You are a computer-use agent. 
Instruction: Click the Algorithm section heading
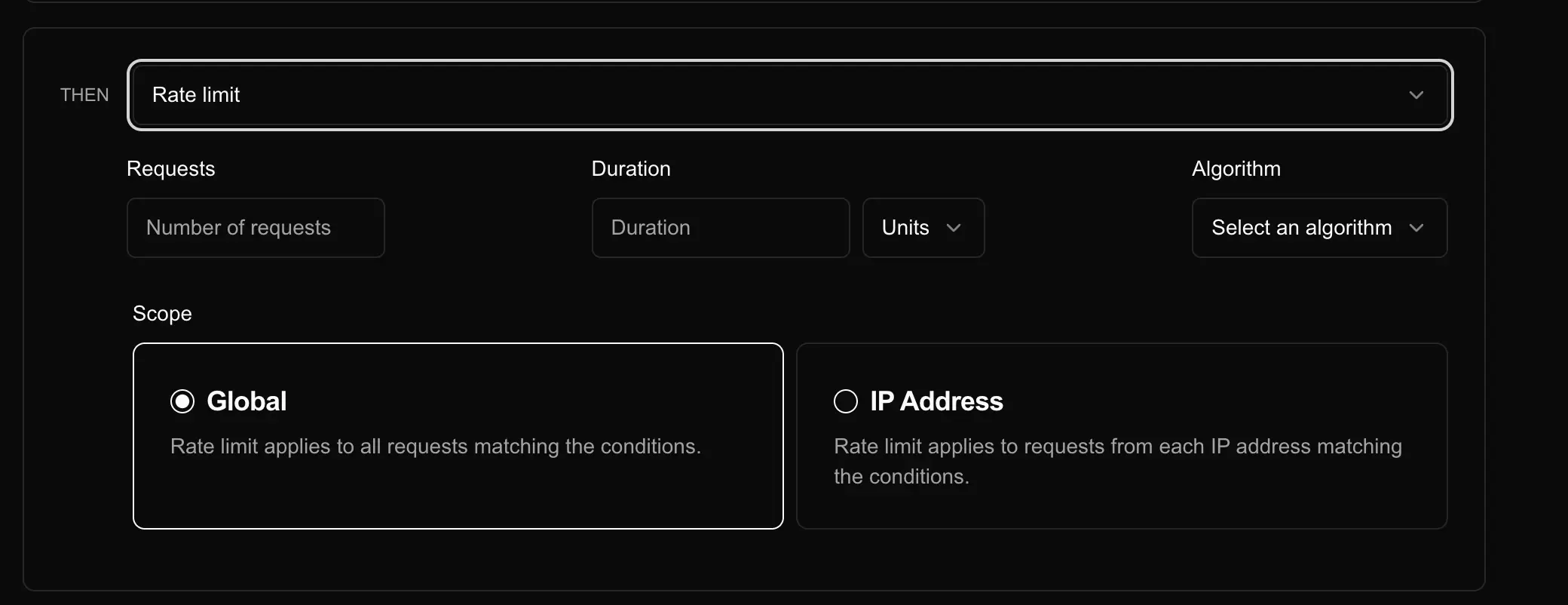[1236, 168]
